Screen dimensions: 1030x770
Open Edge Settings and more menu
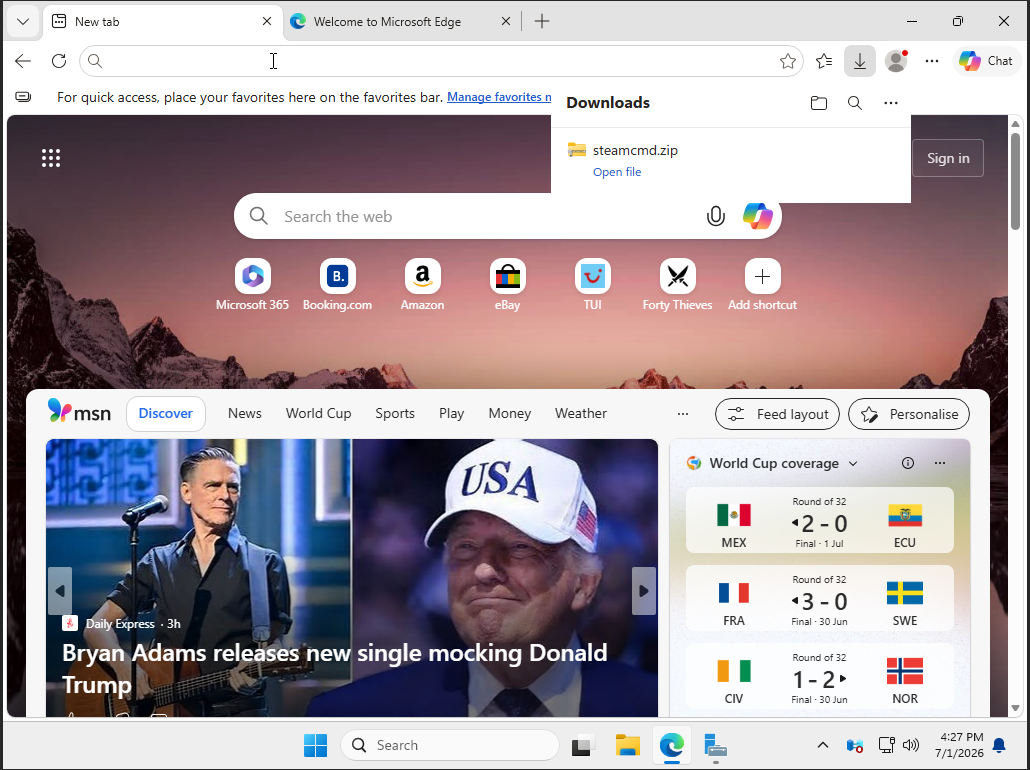click(x=931, y=61)
